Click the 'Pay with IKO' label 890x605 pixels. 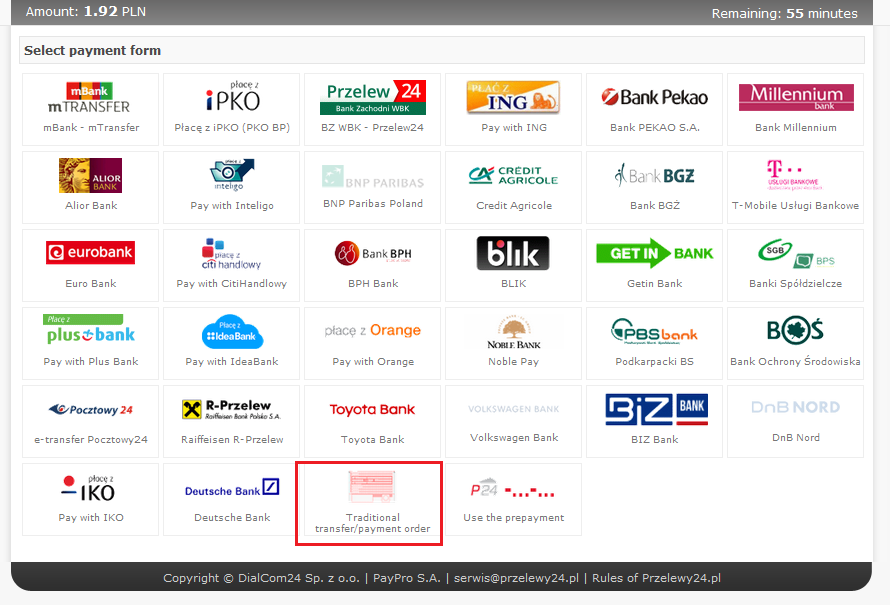[x=91, y=518]
